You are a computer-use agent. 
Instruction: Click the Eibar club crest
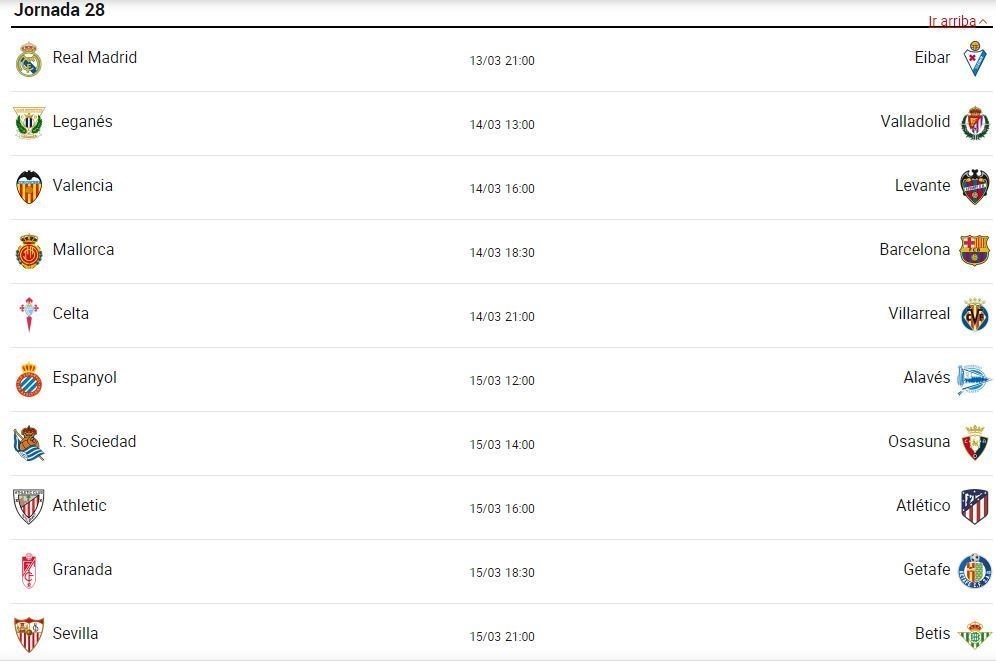tap(974, 58)
